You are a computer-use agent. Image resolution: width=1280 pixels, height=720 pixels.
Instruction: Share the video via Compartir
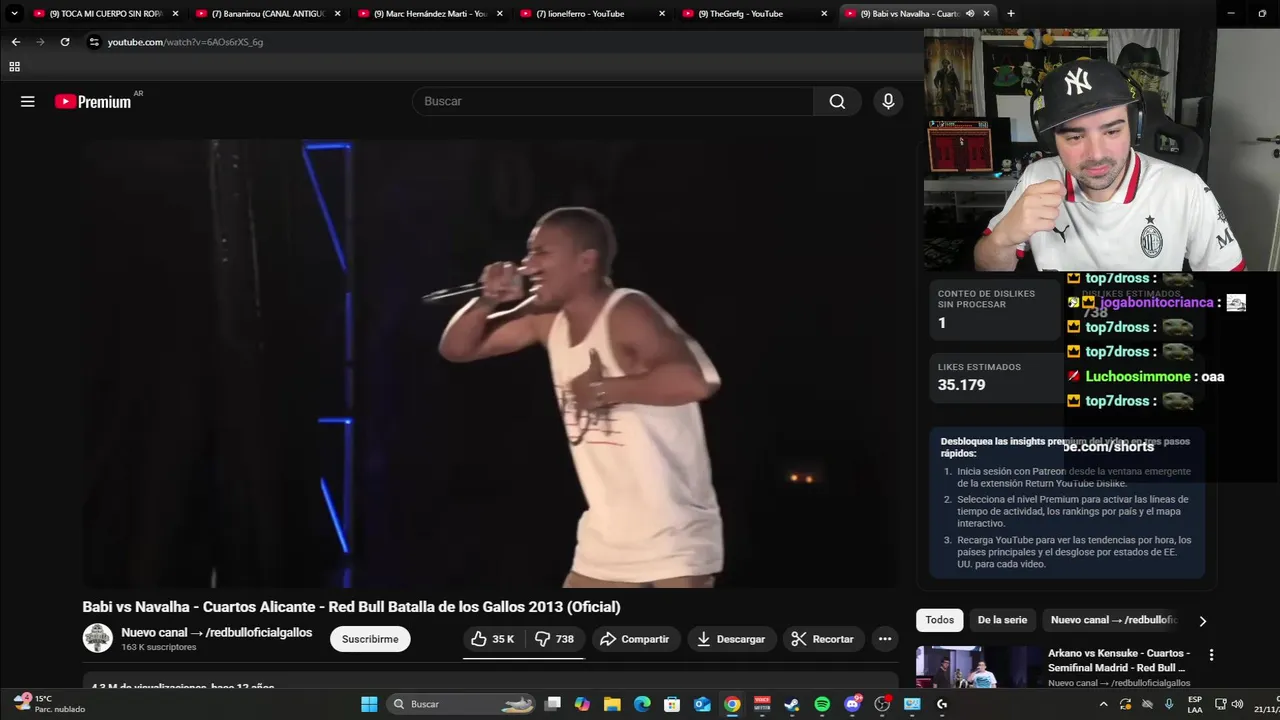click(x=635, y=639)
